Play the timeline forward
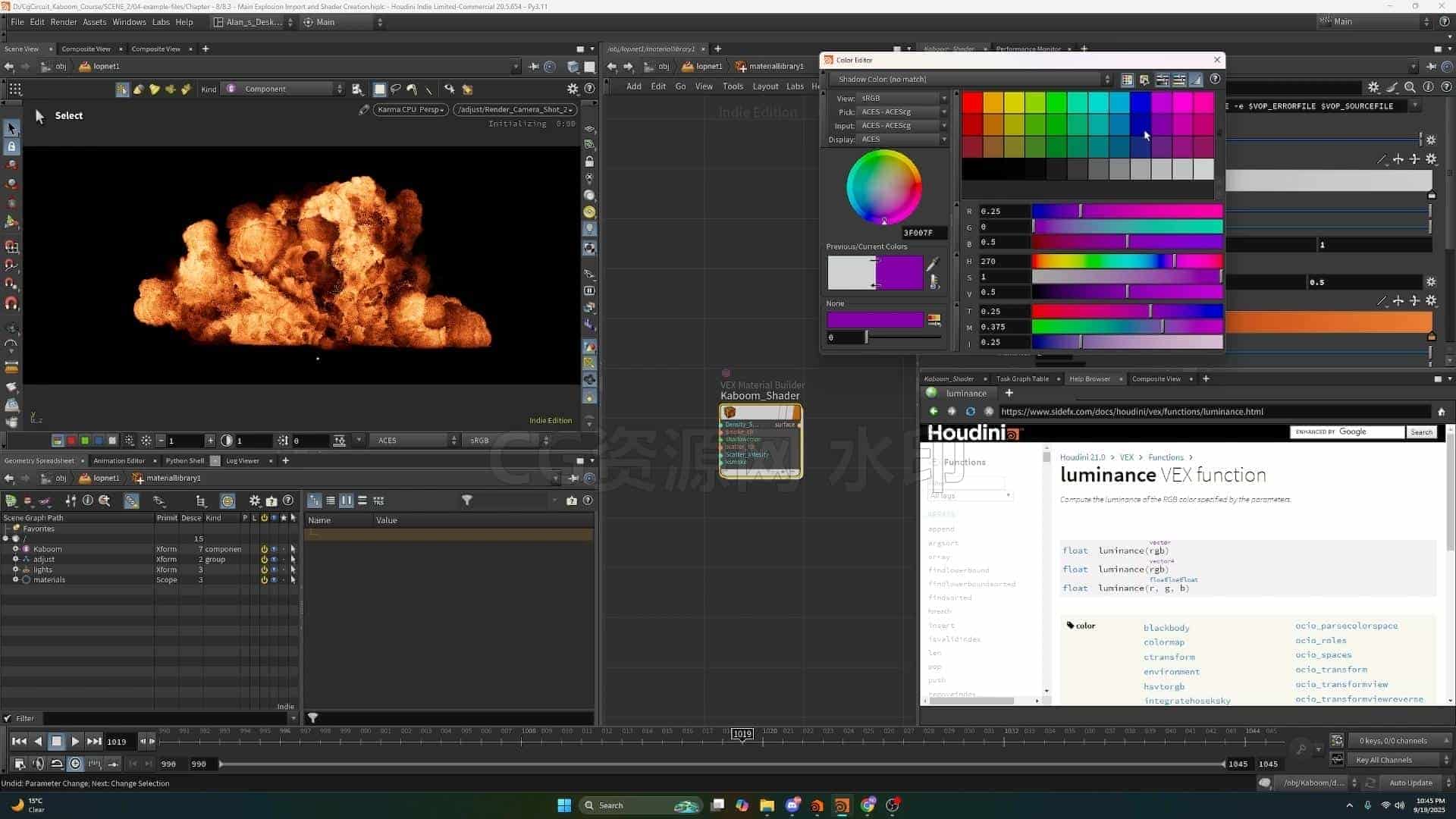The width and height of the screenshot is (1456, 819). pyautogui.click(x=75, y=741)
